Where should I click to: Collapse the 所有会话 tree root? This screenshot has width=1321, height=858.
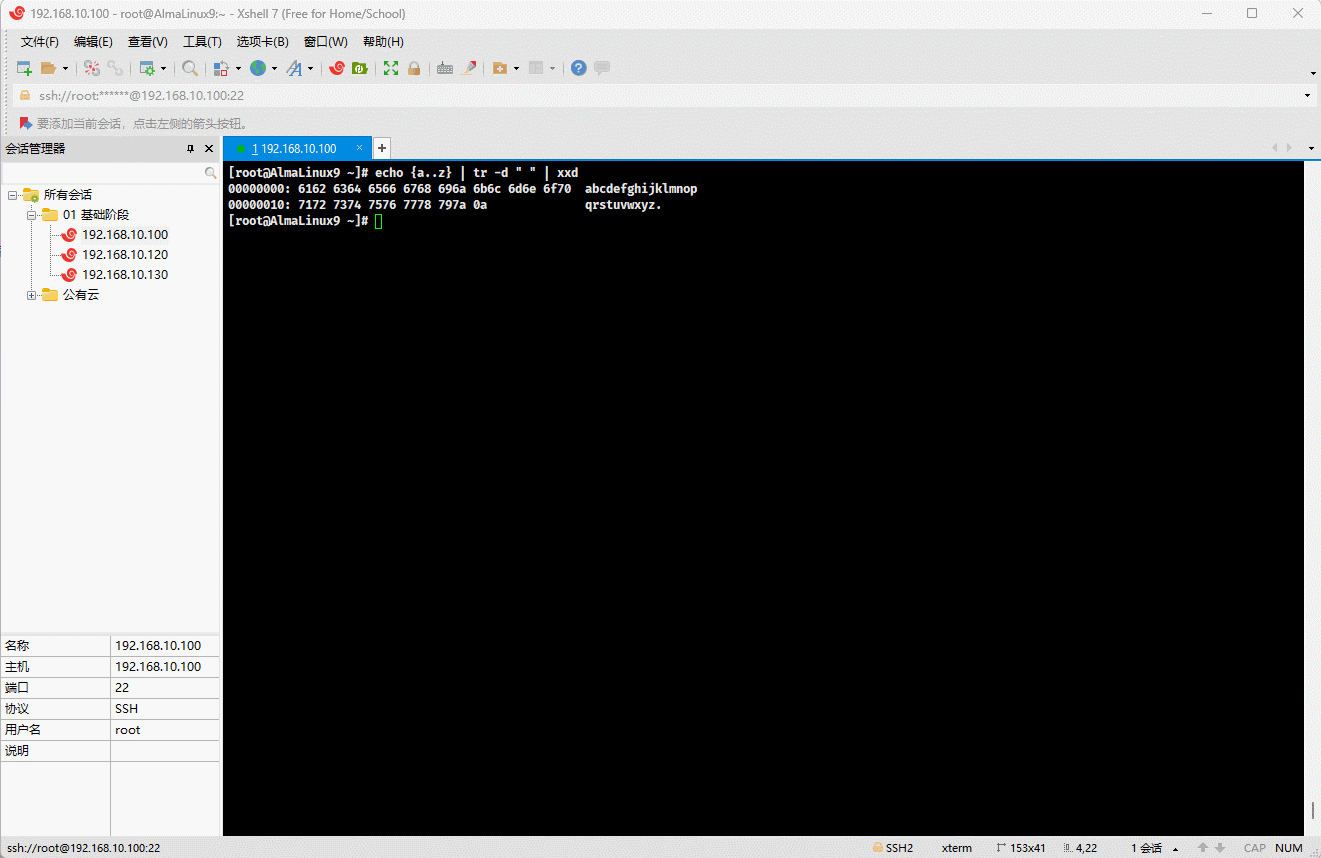tap(12, 195)
